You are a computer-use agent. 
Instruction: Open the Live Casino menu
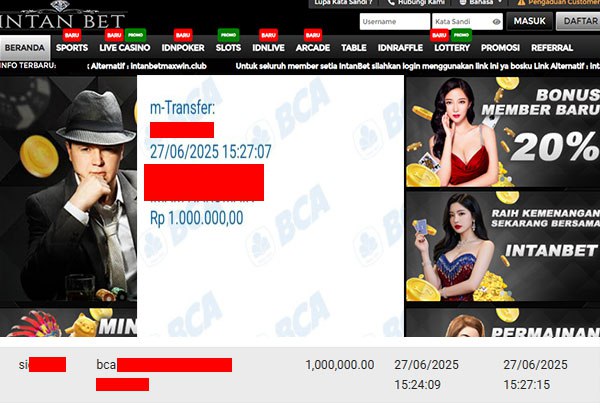click(x=125, y=48)
